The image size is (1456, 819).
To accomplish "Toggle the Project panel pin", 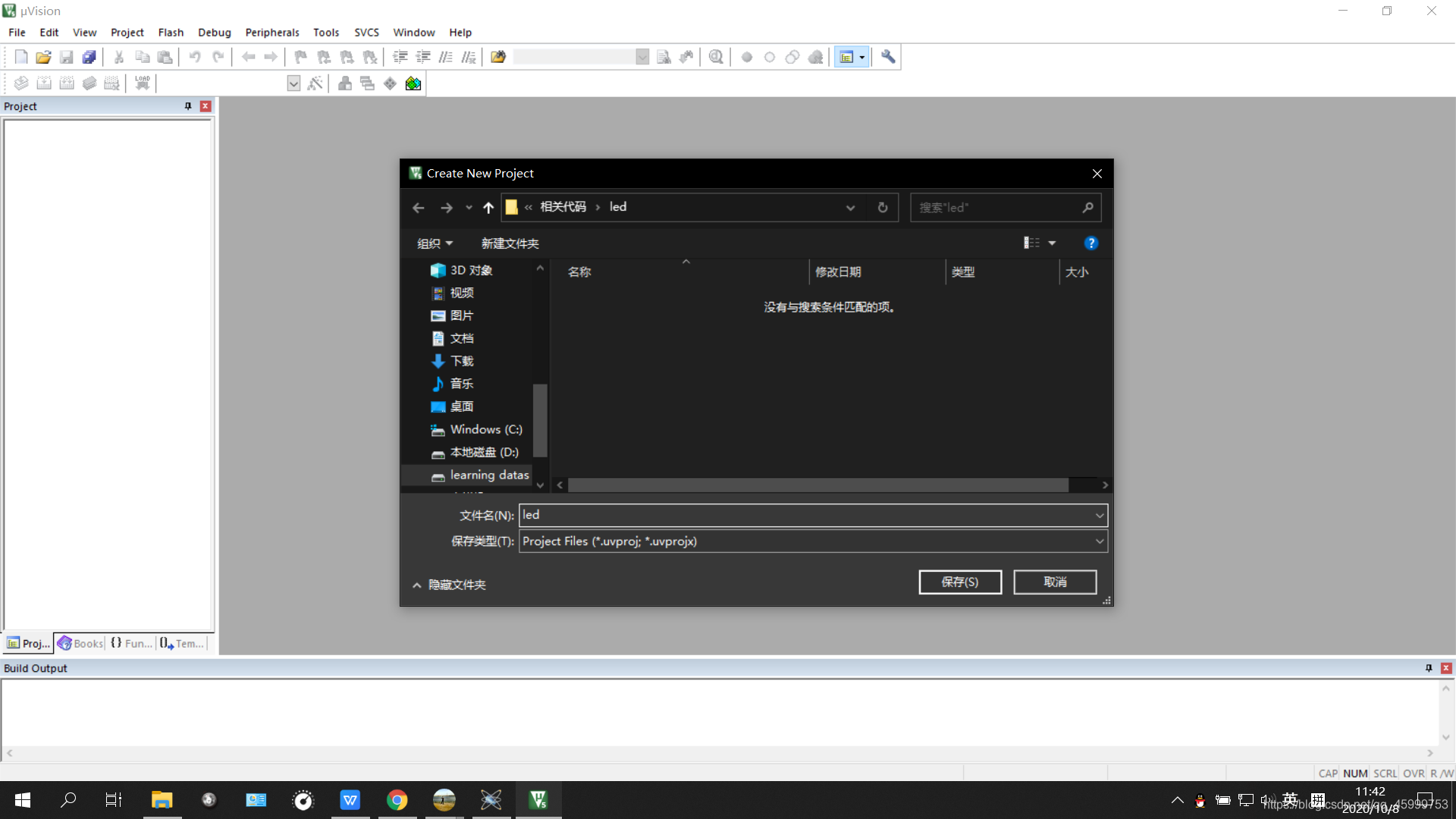I will 188,106.
